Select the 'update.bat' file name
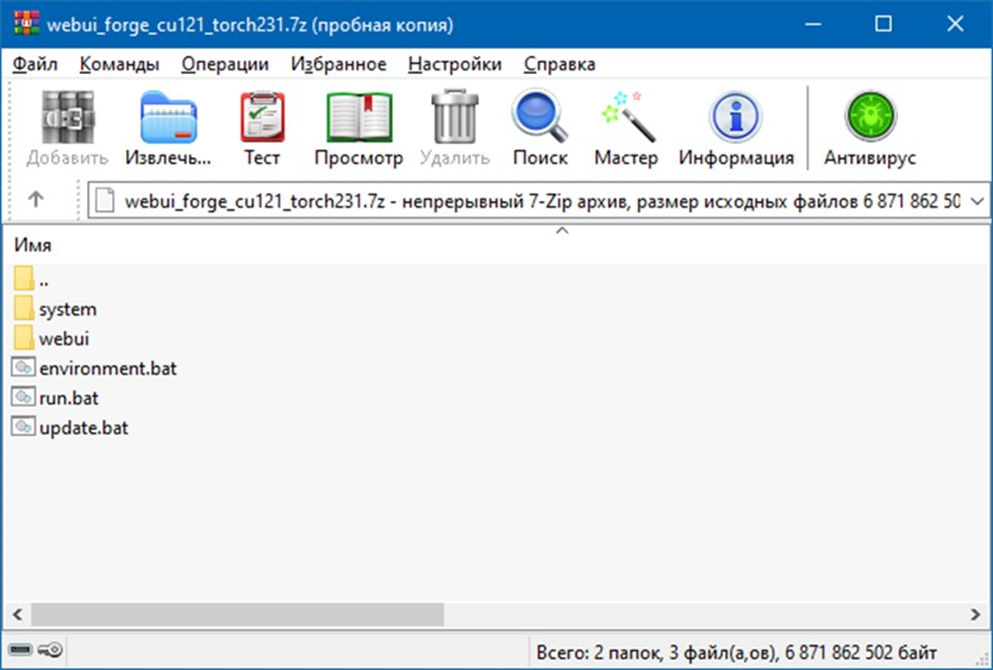The width and height of the screenshot is (993, 670). pos(84,428)
